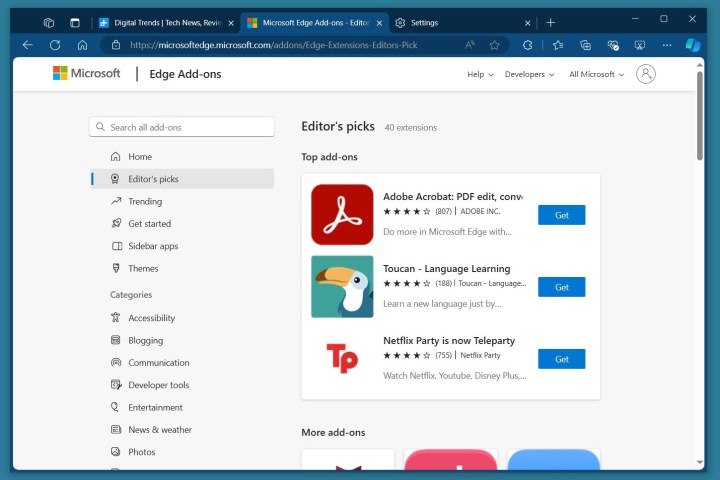Viewport: 720px width, 480px height.
Task: Switch to the Digital Trends tab
Action: (x=166, y=22)
